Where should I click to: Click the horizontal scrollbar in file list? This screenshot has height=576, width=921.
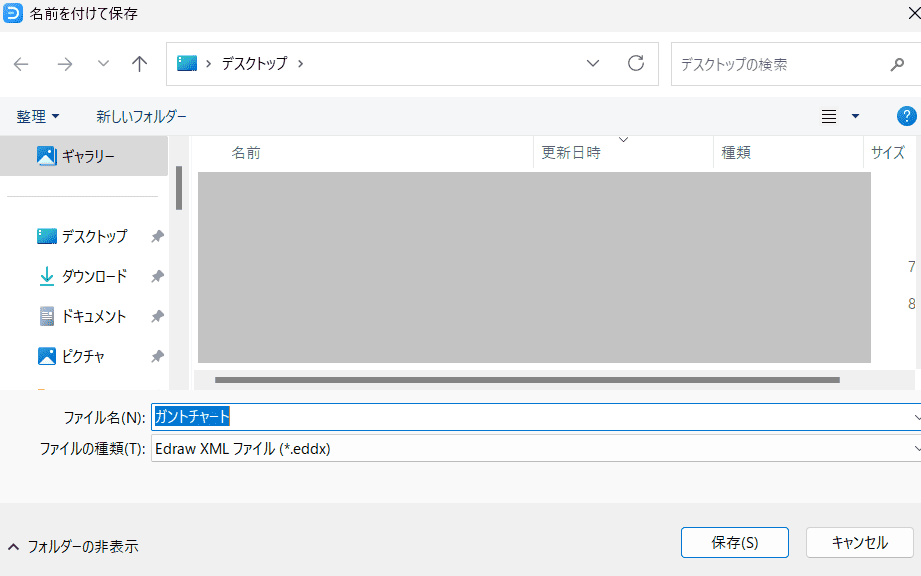527,380
